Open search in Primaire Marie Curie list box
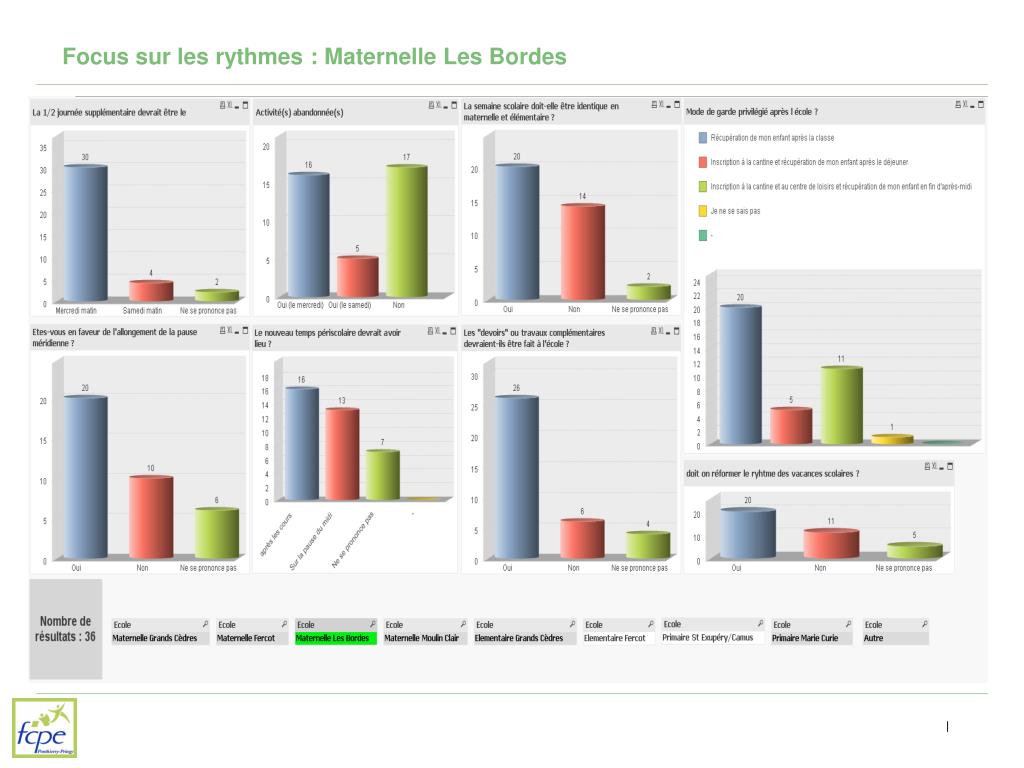This screenshot has width=1024, height=768. point(848,624)
